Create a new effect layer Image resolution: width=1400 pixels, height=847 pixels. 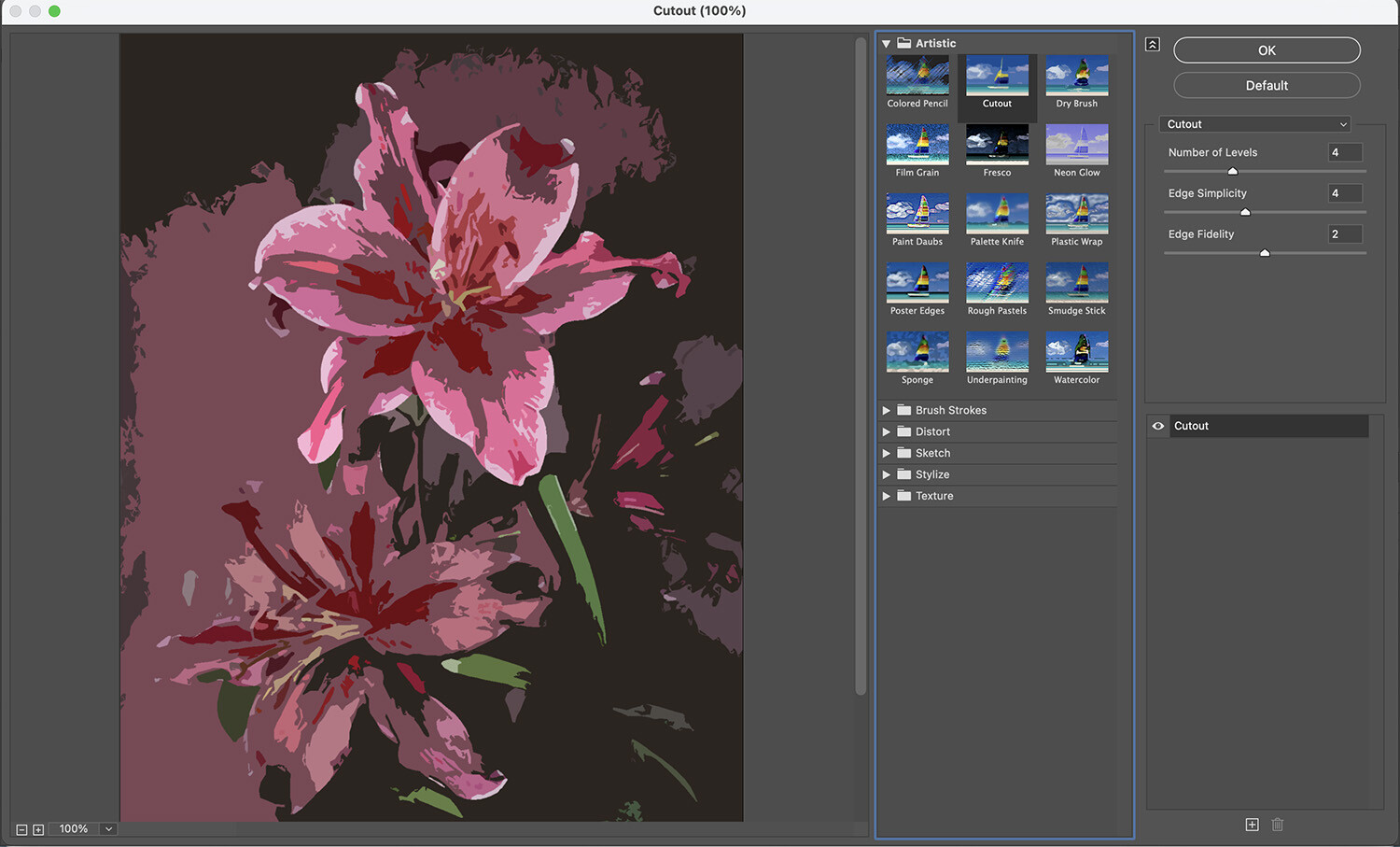click(1252, 825)
